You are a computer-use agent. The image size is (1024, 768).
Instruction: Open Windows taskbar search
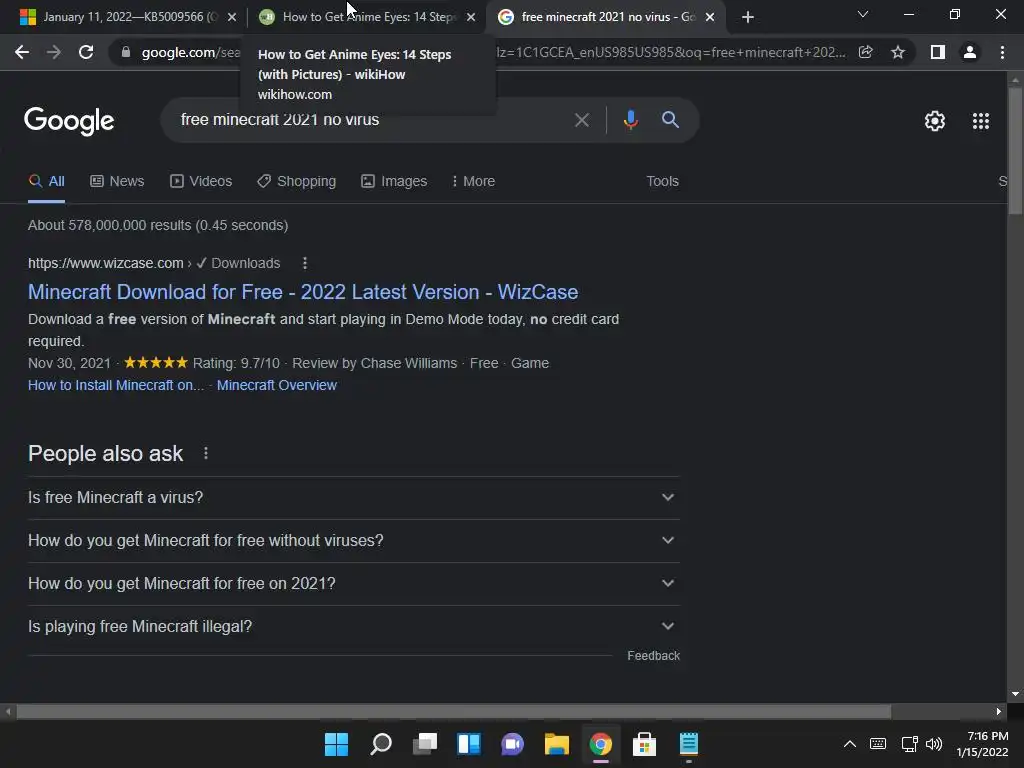[381, 744]
